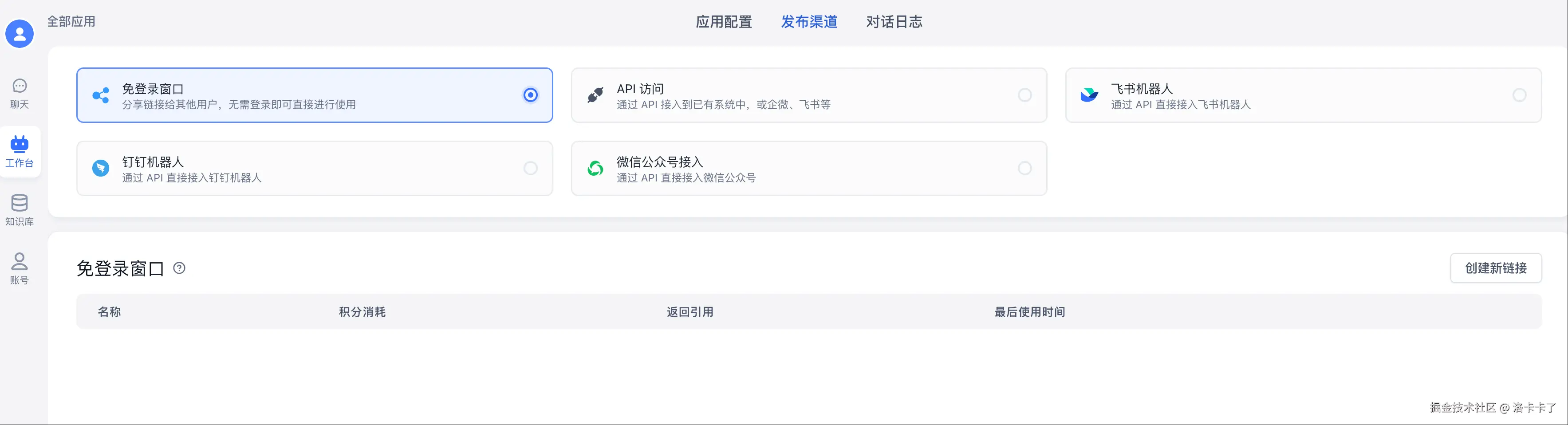Click the 最后使用时间 column header
This screenshot has height=425, width=1568.
coord(1029,312)
